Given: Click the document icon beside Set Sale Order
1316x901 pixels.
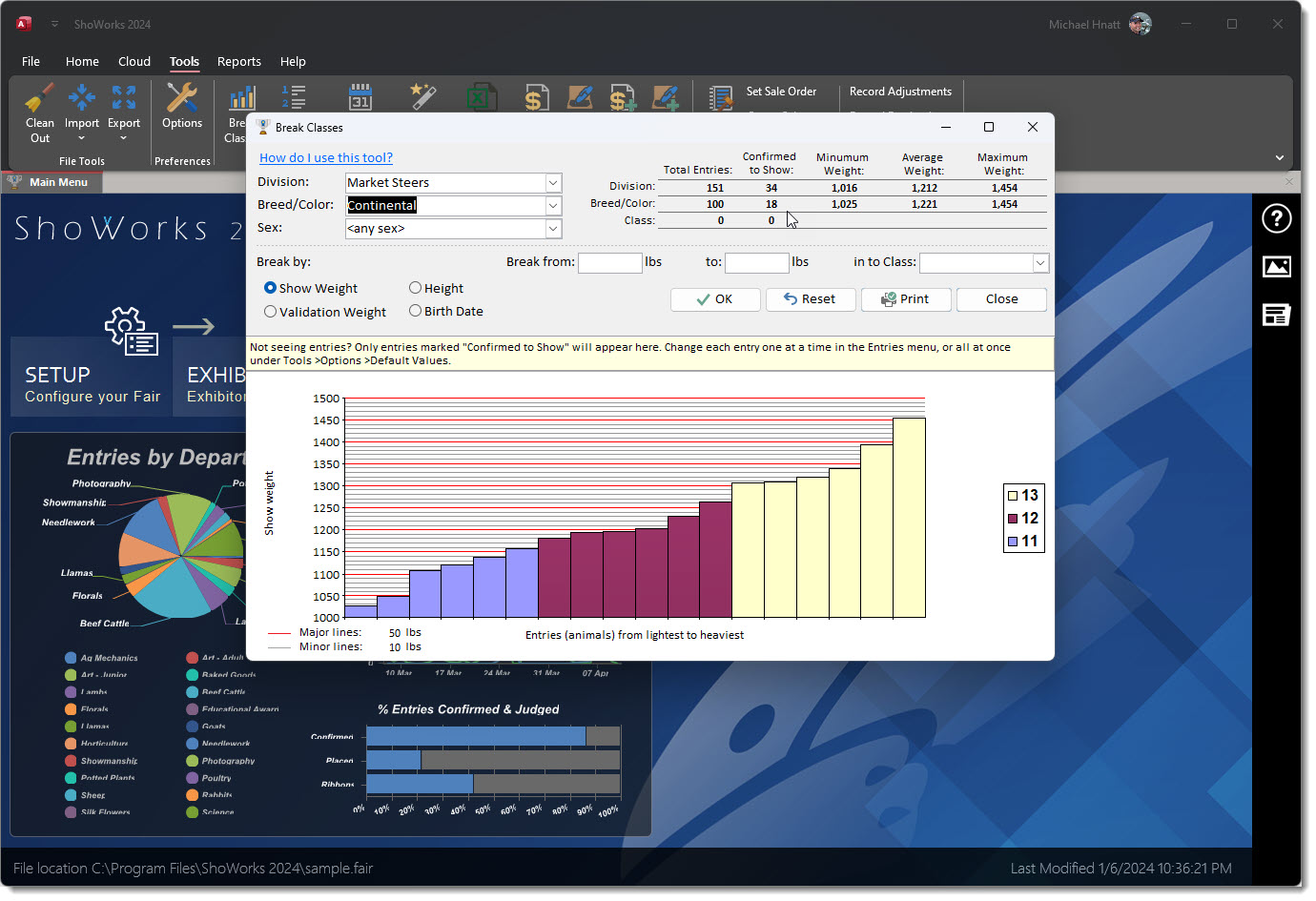Looking at the screenshot, I should [x=721, y=97].
